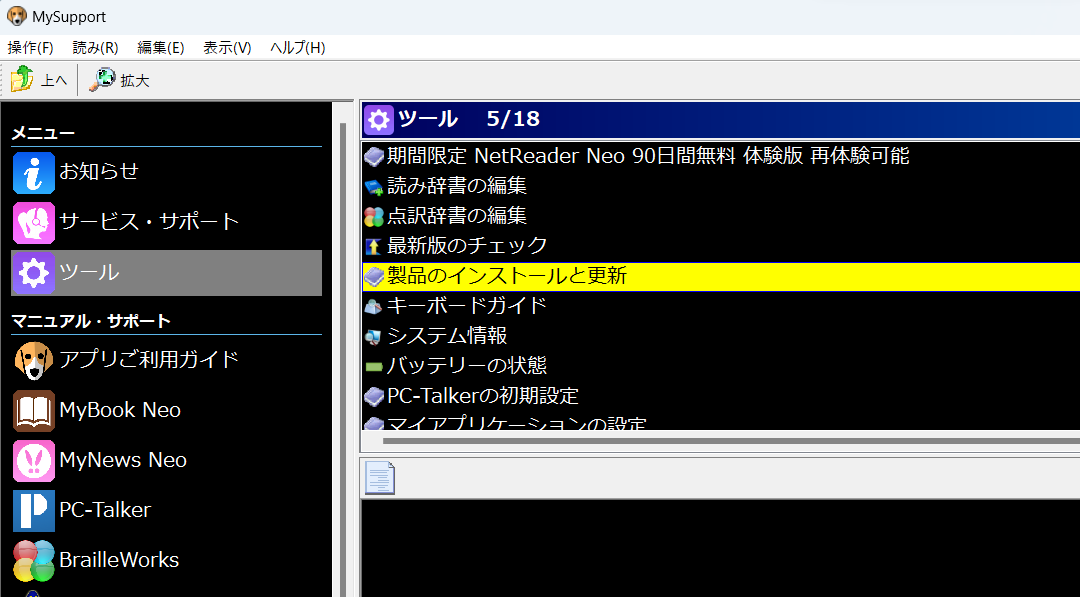Image resolution: width=1080 pixels, height=597 pixels.
Task: Click the blue info icon beside お知らせ
Action: 34,172
